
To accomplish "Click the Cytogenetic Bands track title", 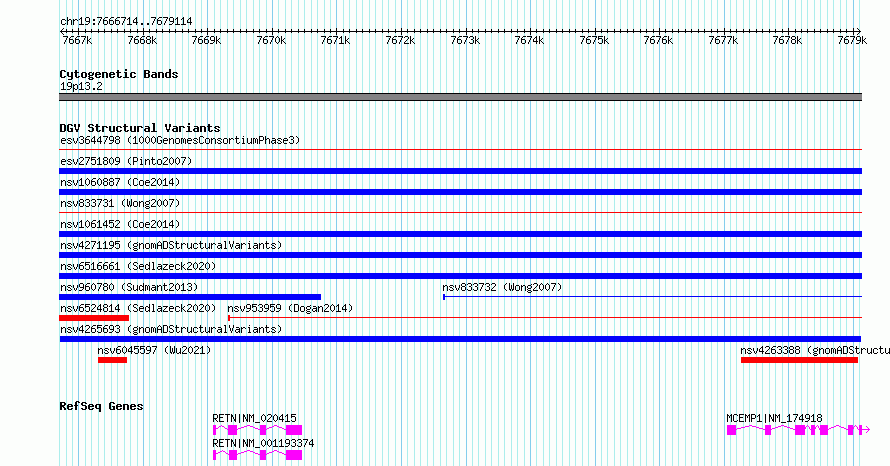I will coord(119,74).
